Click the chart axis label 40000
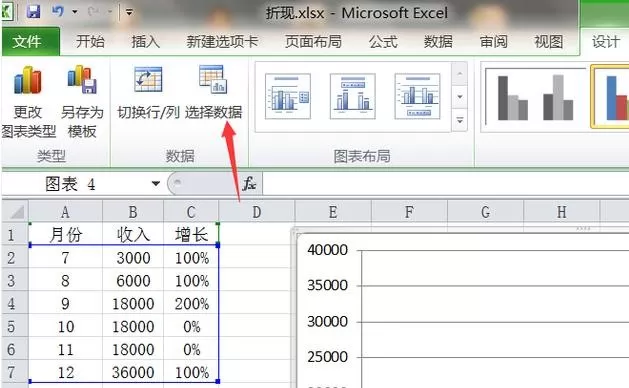The image size is (629, 388). 327,250
